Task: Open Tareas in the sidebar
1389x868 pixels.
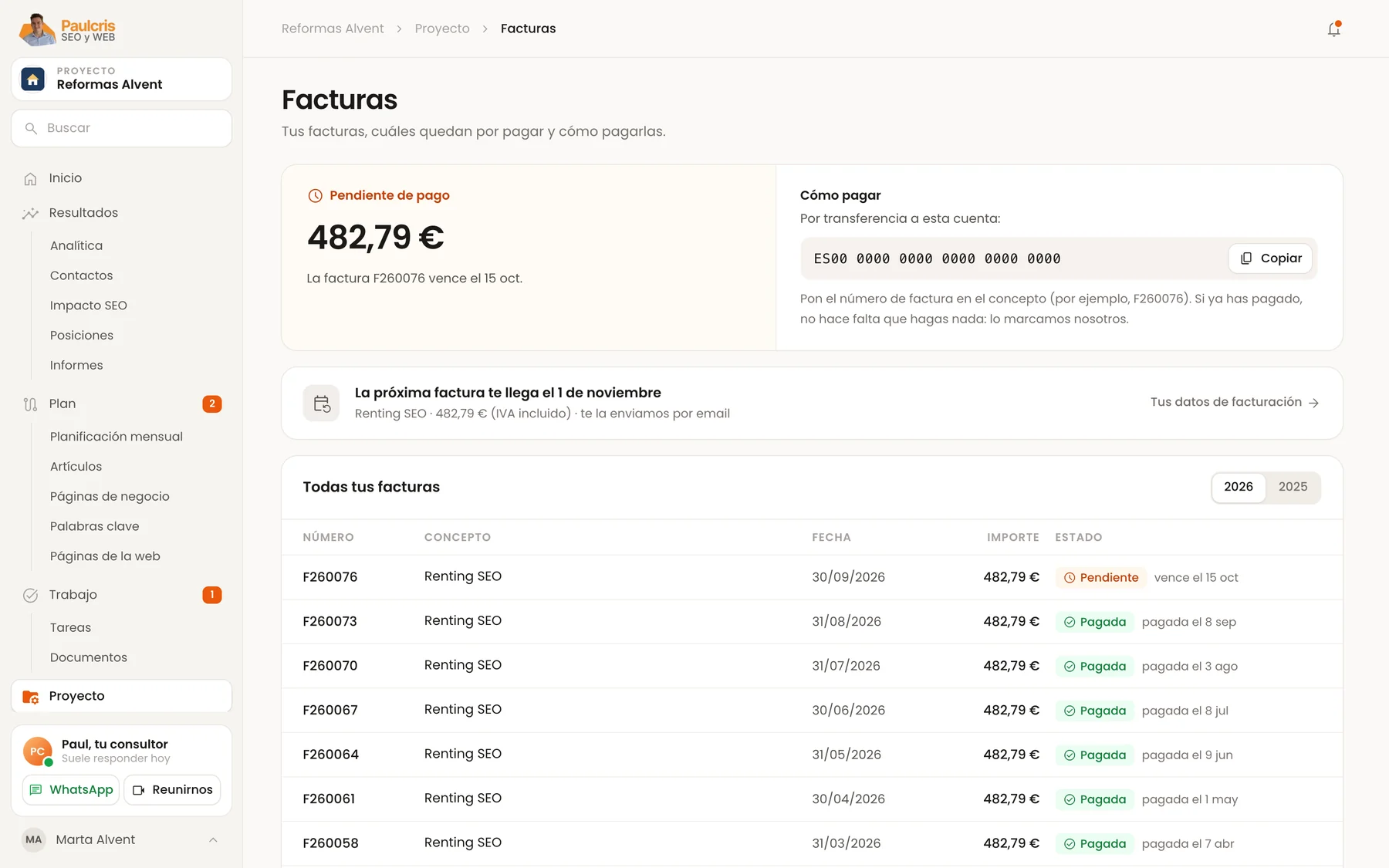Action: tap(70, 628)
